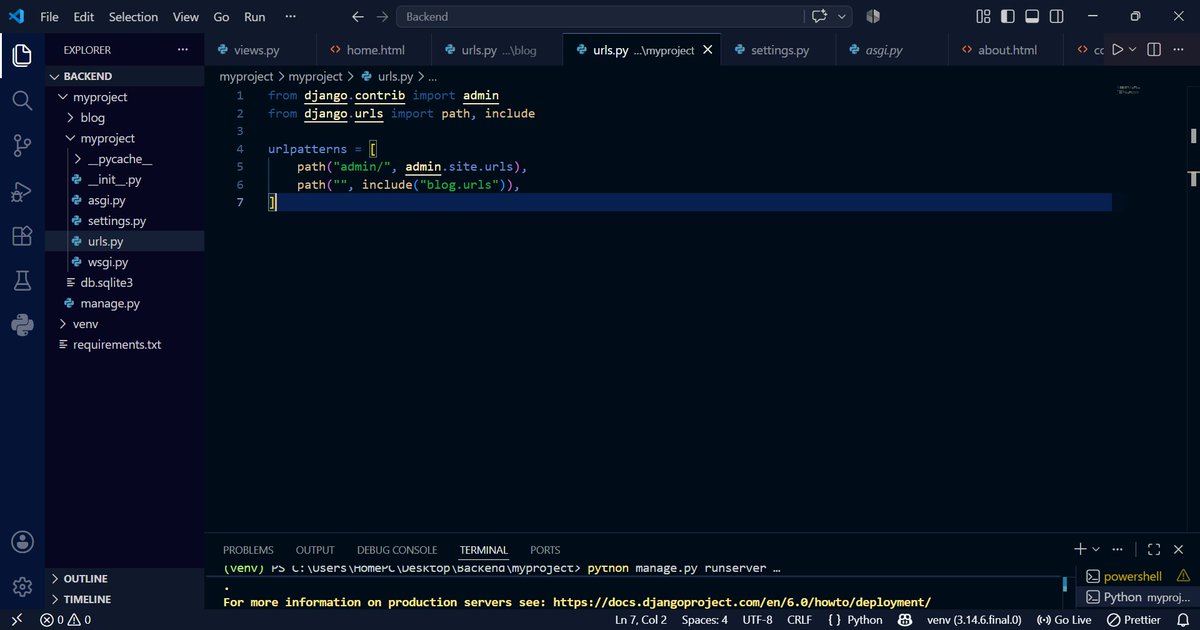
Task: Click the remote window status icon
Action: tap(16, 620)
